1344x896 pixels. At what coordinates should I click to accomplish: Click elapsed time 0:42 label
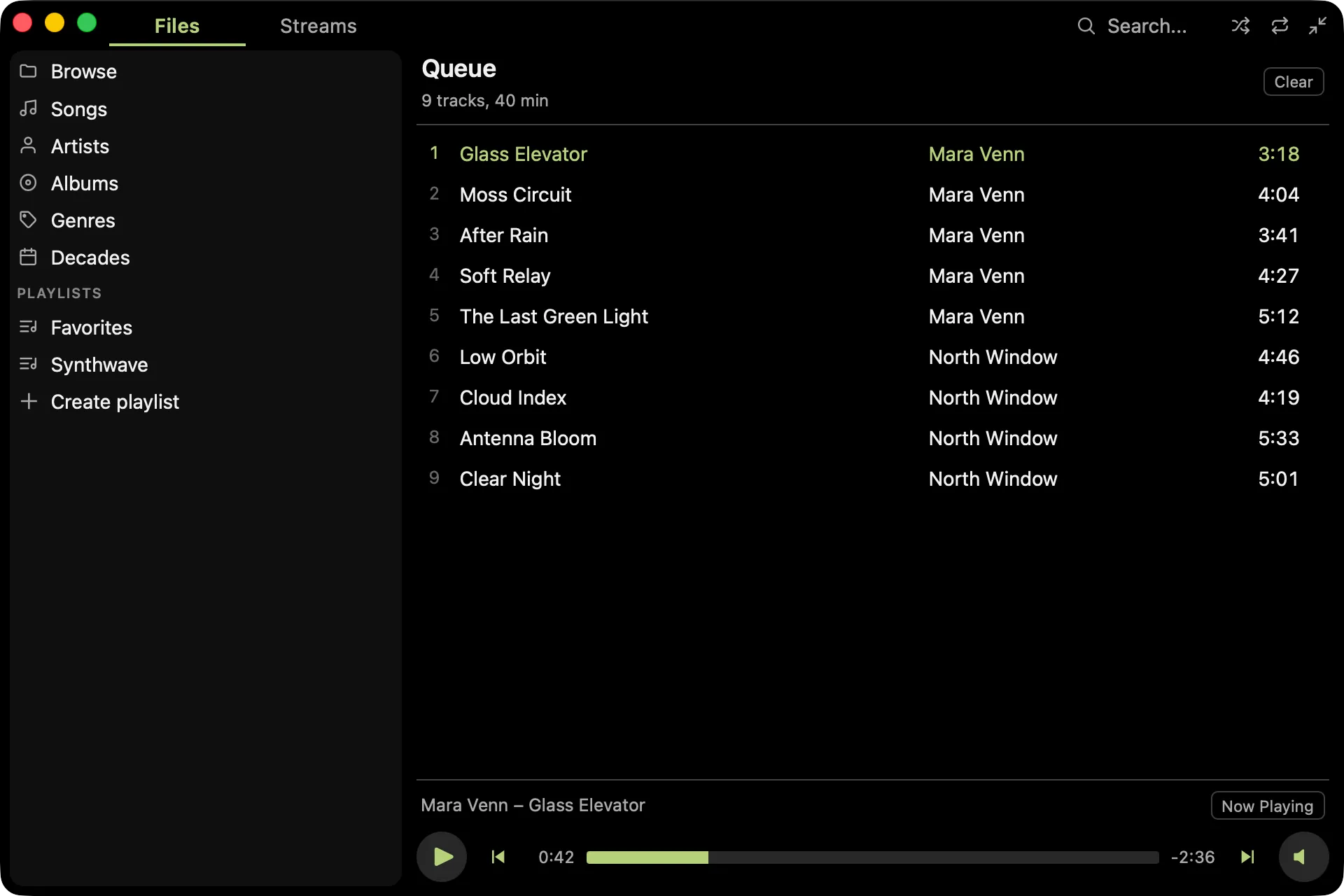pyautogui.click(x=556, y=857)
